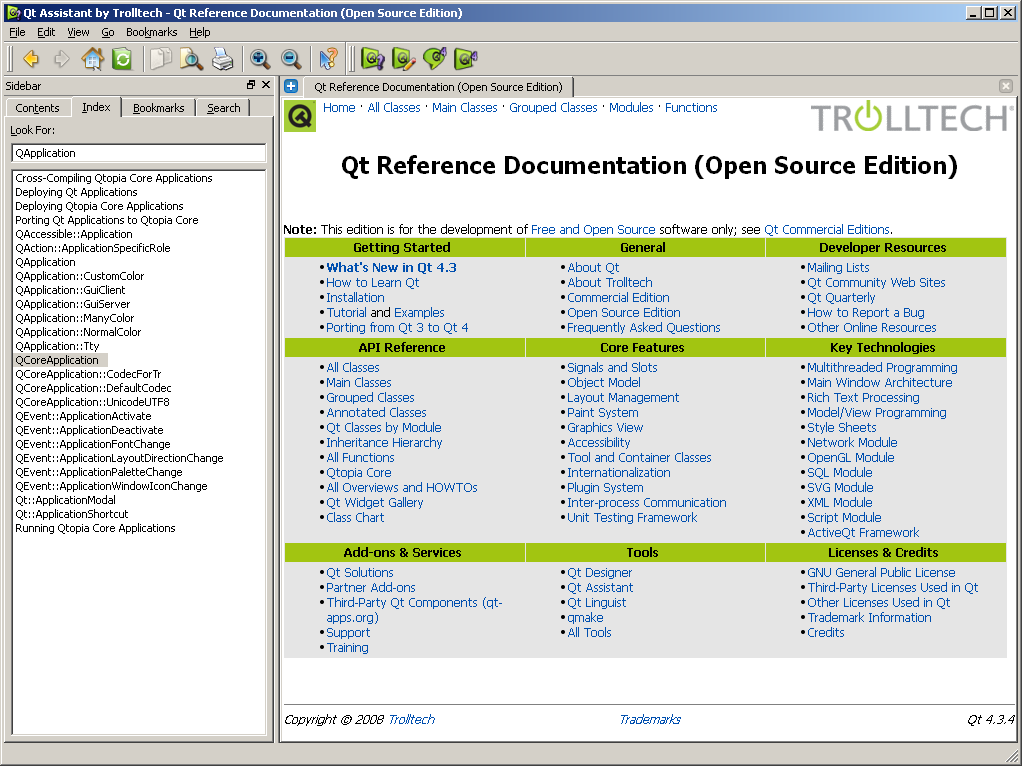Open the Trademarks link in the footer
This screenshot has width=1022, height=766.
(x=650, y=719)
